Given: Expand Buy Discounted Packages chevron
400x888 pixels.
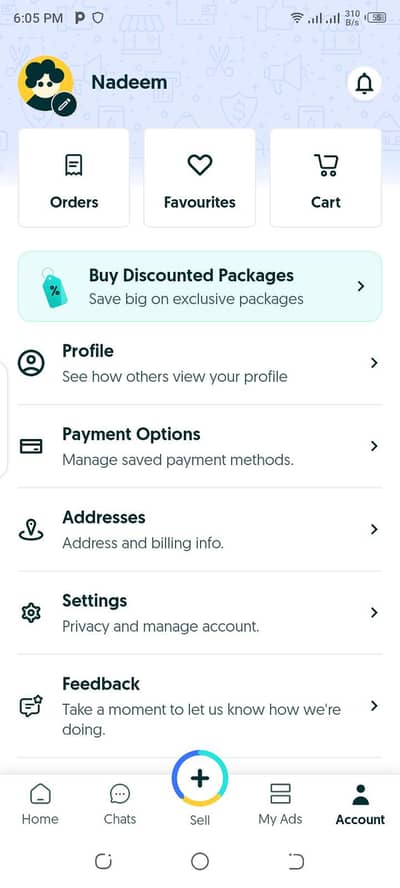Looking at the screenshot, I should tap(361, 287).
